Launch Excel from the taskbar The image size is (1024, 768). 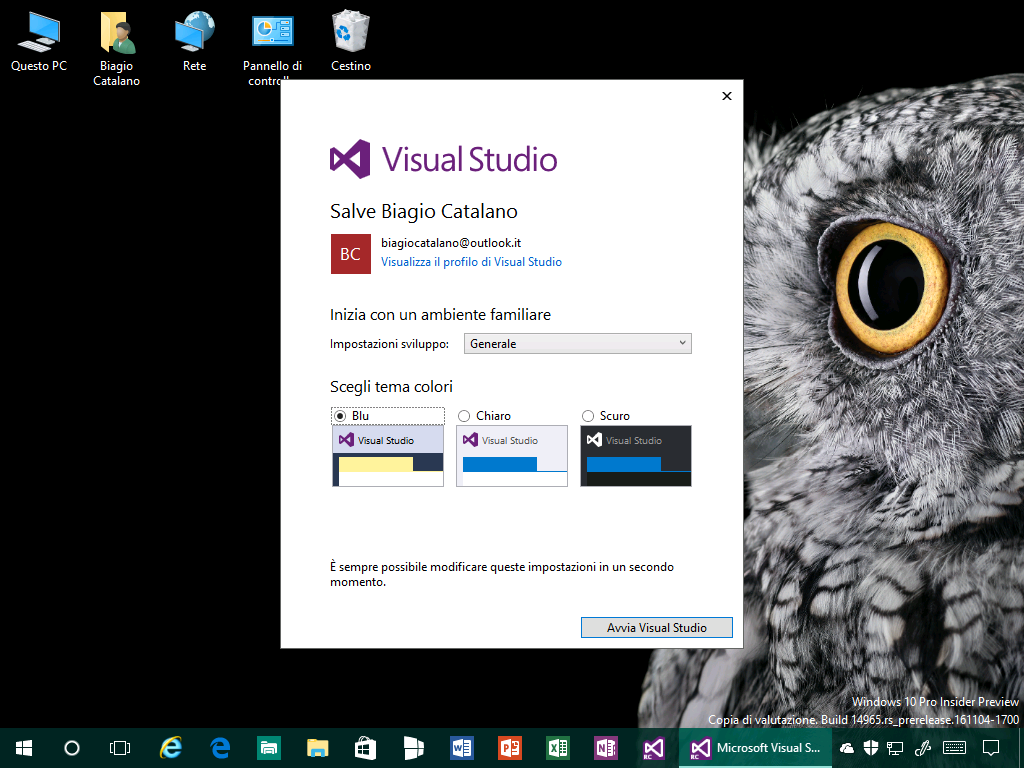tap(558, 748)
